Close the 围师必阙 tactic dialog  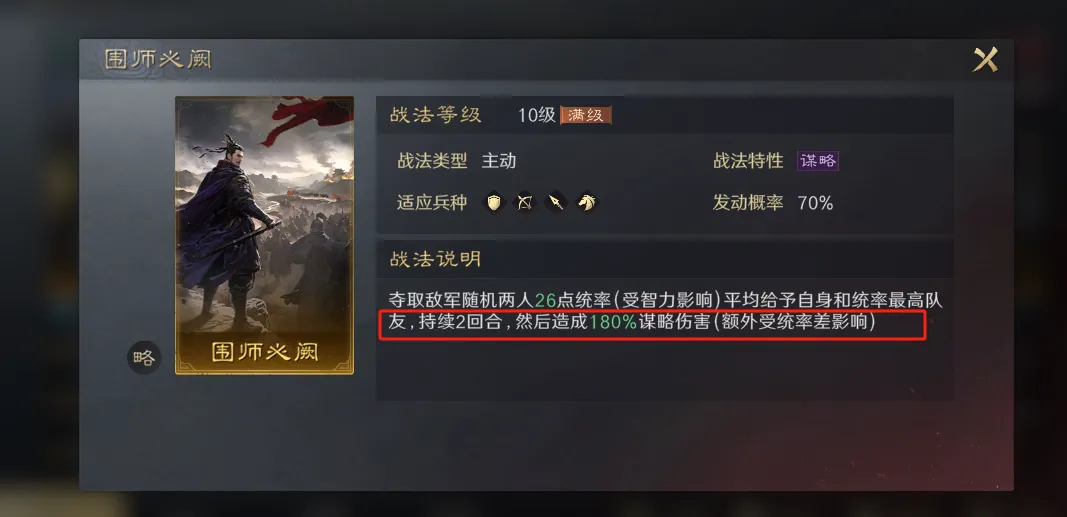click(985, 59)
